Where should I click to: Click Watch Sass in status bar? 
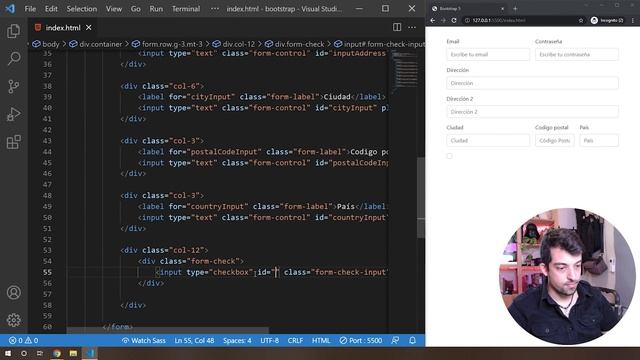(144, 340)
